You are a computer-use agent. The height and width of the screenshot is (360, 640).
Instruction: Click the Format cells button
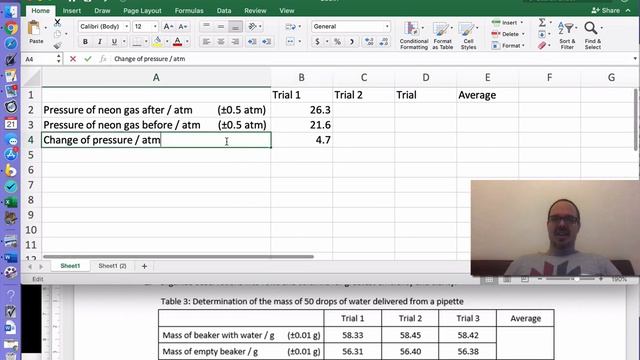point(508,46)
